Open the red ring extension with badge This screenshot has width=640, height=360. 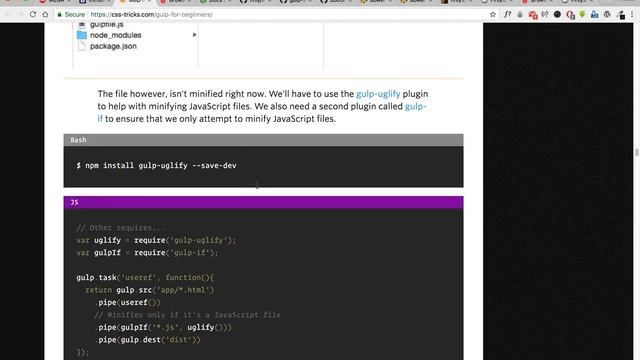click(570, 15)
